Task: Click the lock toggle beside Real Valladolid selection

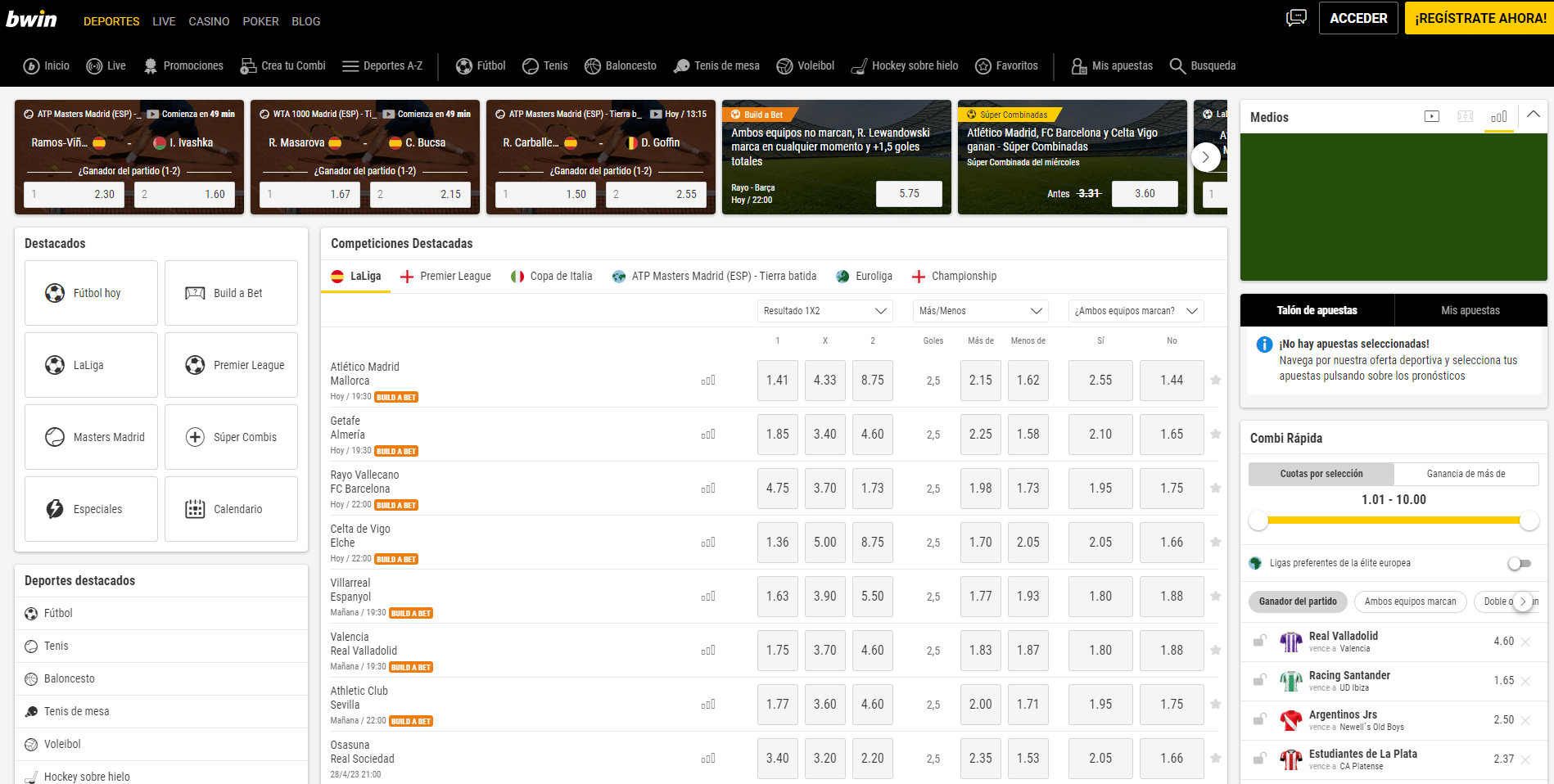Action: pos(1258,642)
